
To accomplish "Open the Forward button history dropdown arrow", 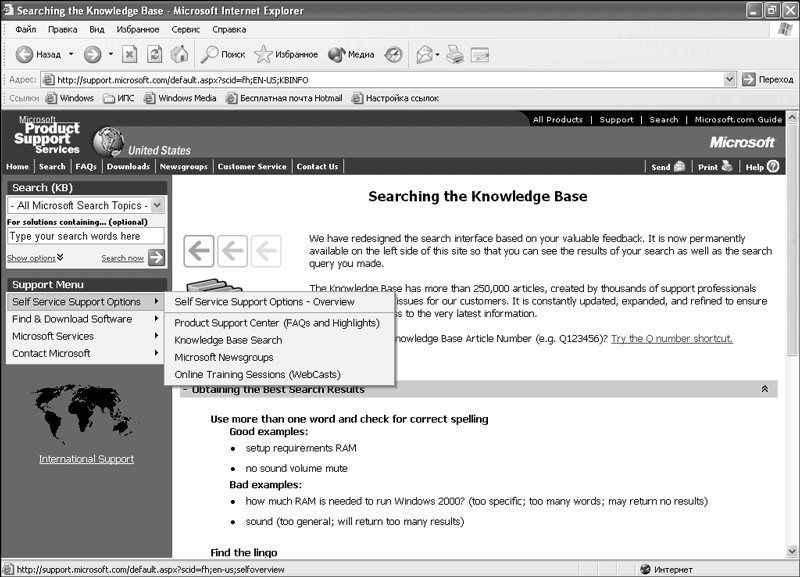I will [111, 54].
